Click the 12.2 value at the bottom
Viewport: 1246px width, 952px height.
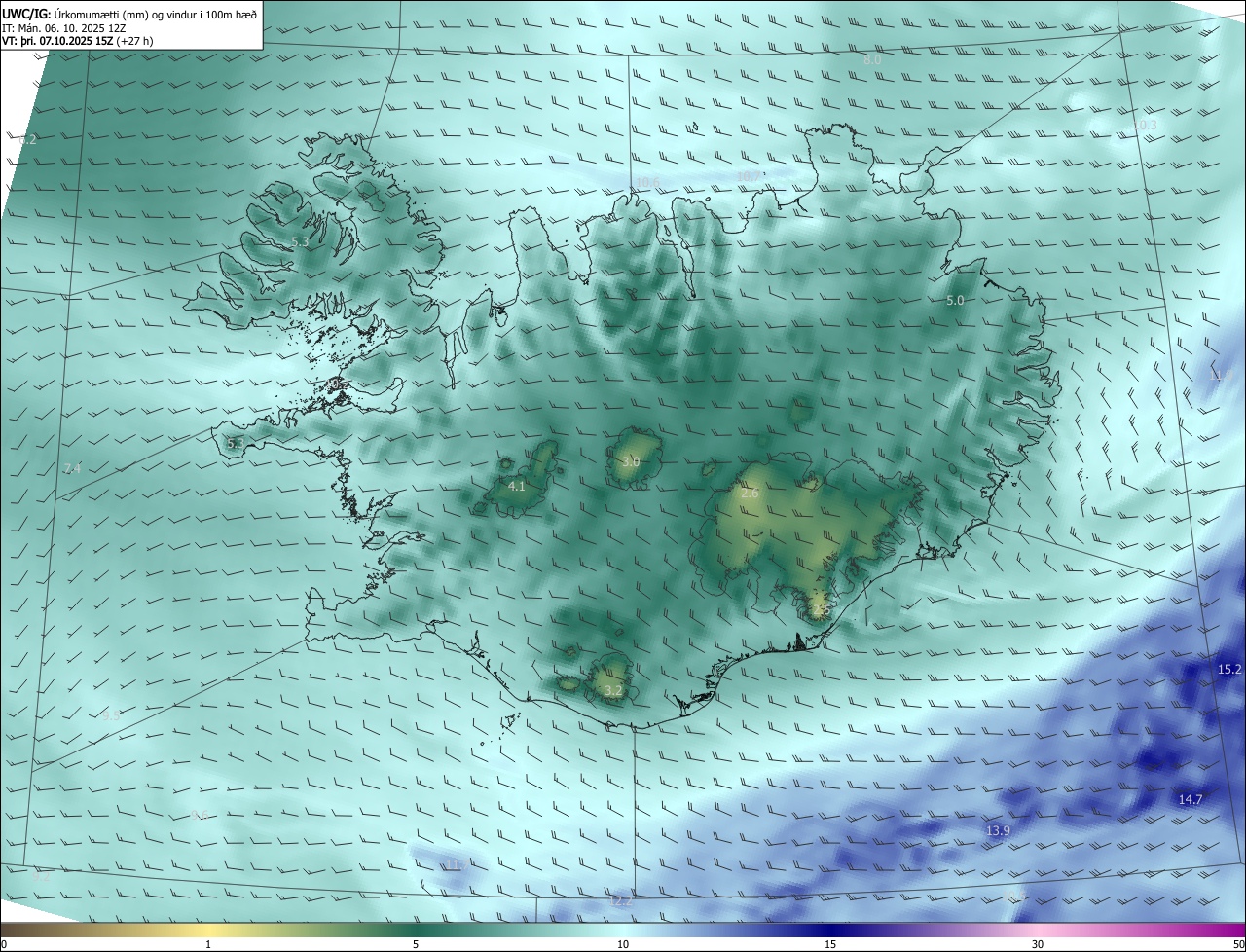click(620, 902)
